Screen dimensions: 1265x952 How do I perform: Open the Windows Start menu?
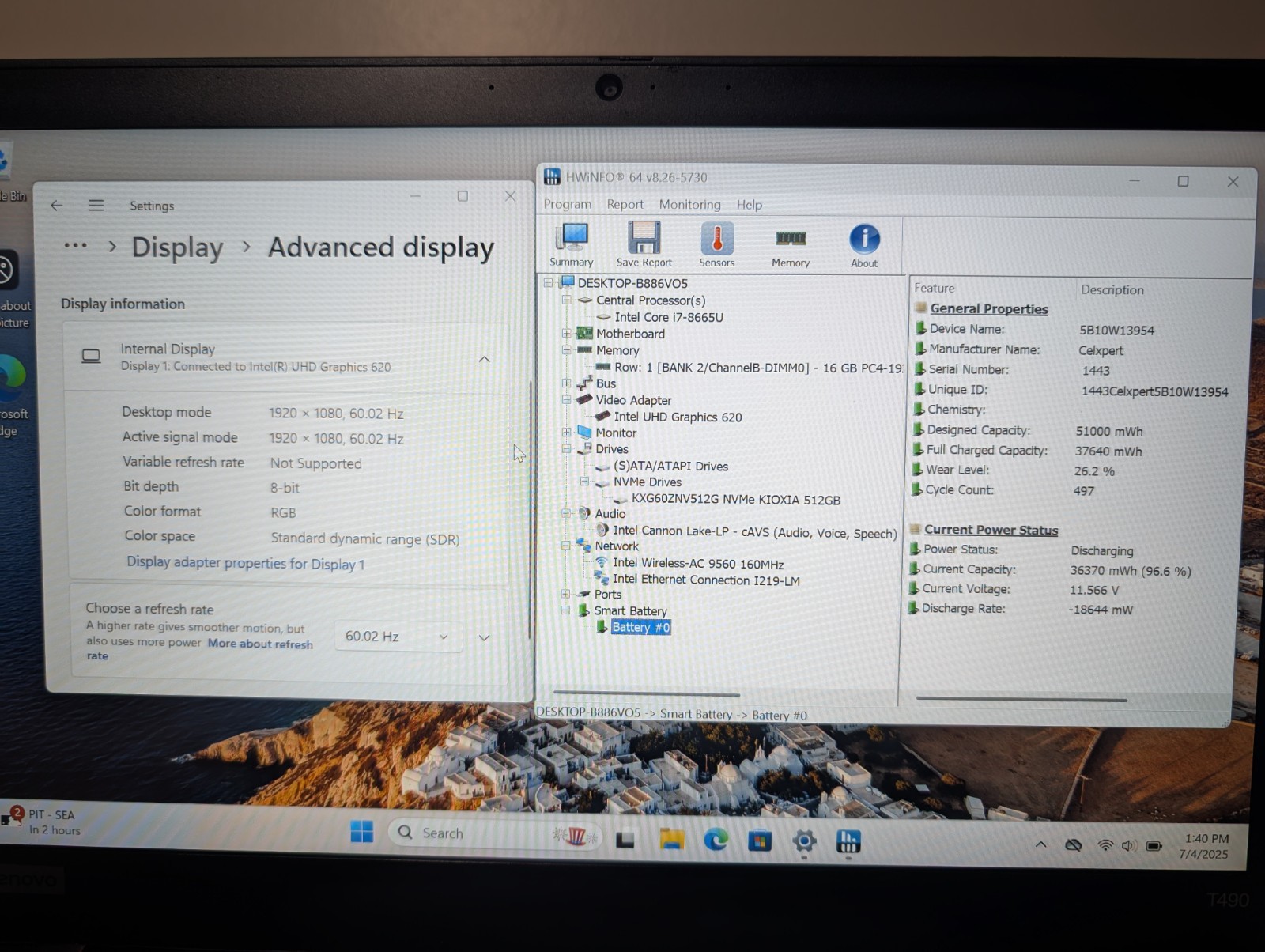[x=361, y=832]
